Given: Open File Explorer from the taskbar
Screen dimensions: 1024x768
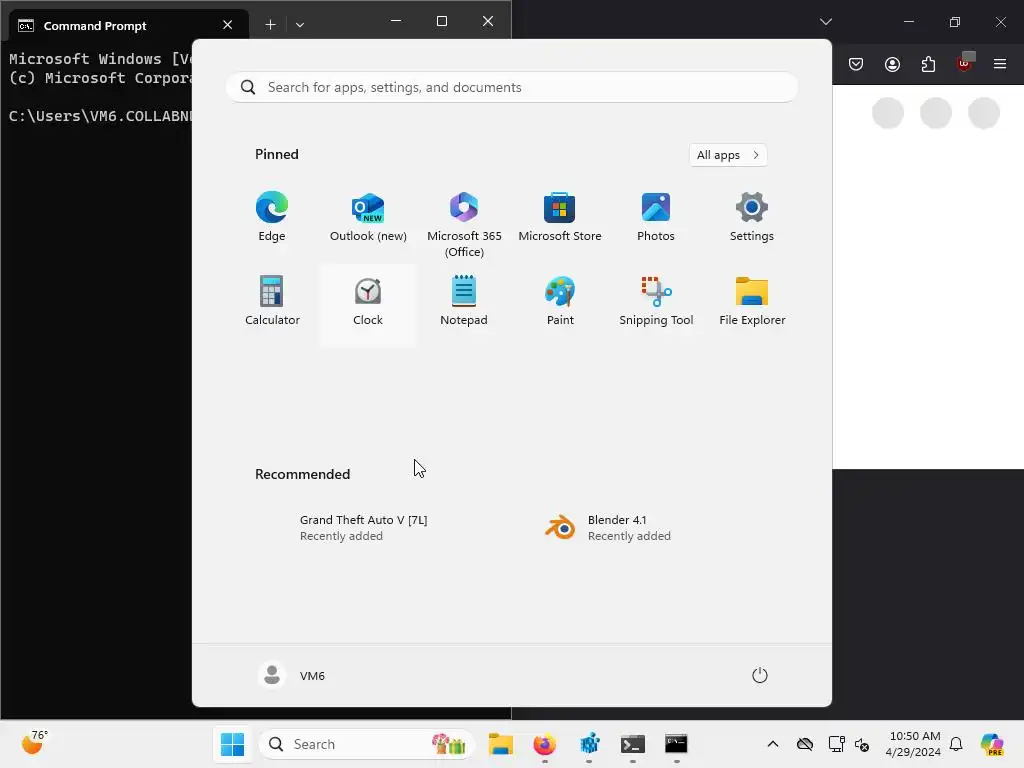Looking at the screenshot, I should [501, 744].
